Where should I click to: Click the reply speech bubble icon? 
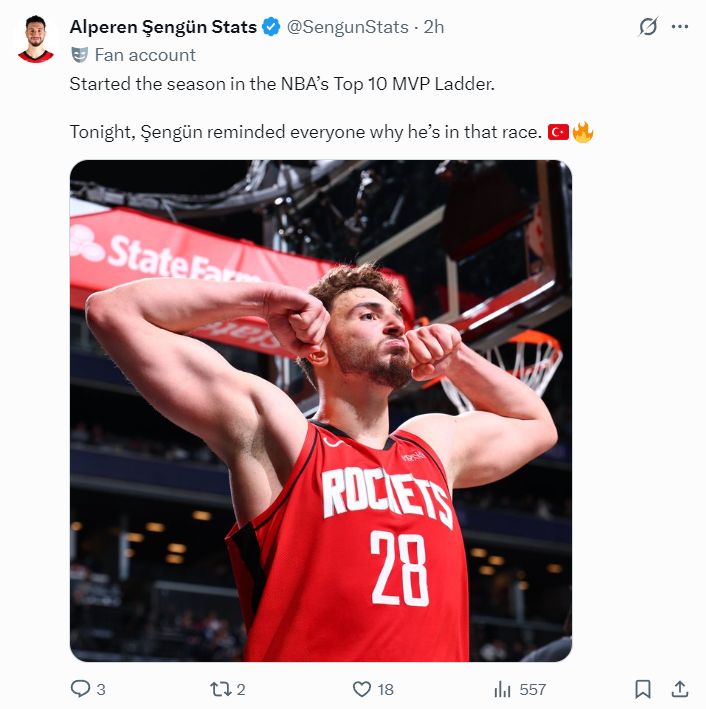80,689
